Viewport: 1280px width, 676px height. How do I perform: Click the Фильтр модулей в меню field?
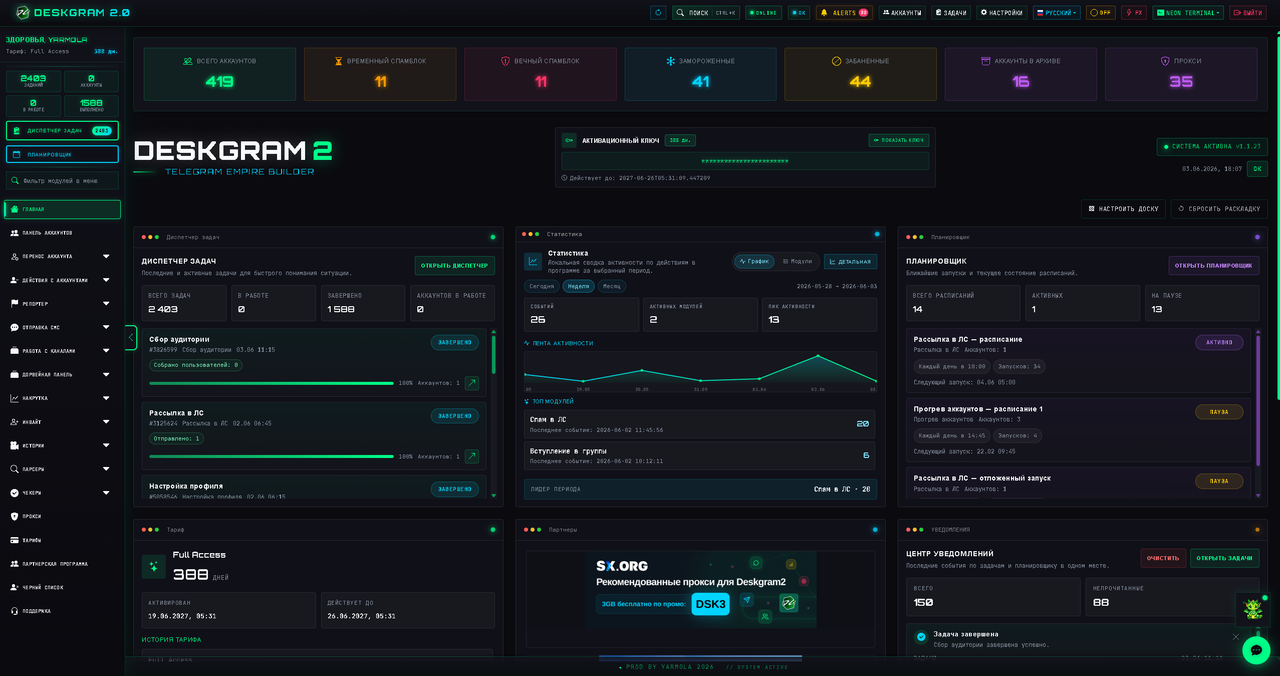point(62,181)
